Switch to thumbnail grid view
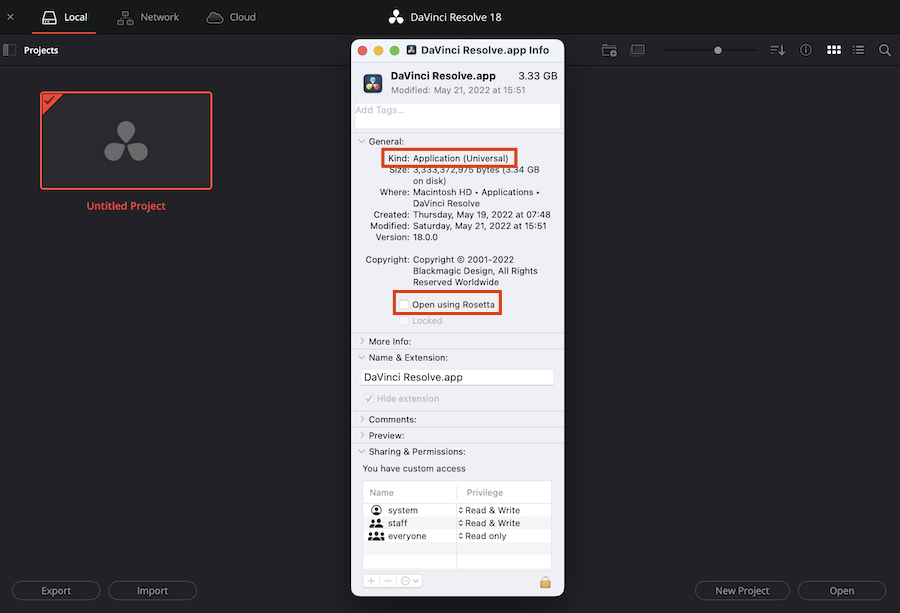900x613 pixels. 833,50
